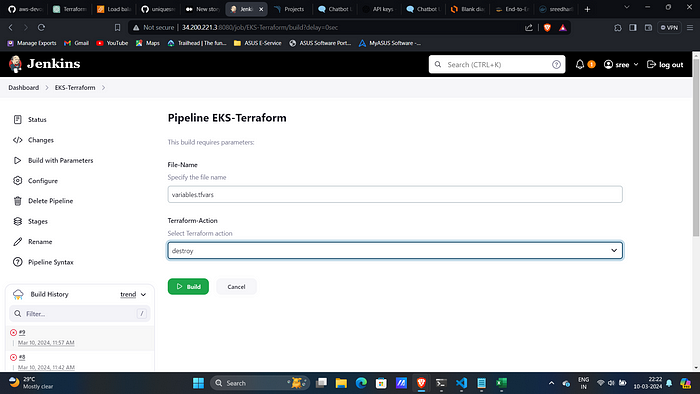Expand the chevron after Dashboard breadcrumb

click(x=47, y=87)
